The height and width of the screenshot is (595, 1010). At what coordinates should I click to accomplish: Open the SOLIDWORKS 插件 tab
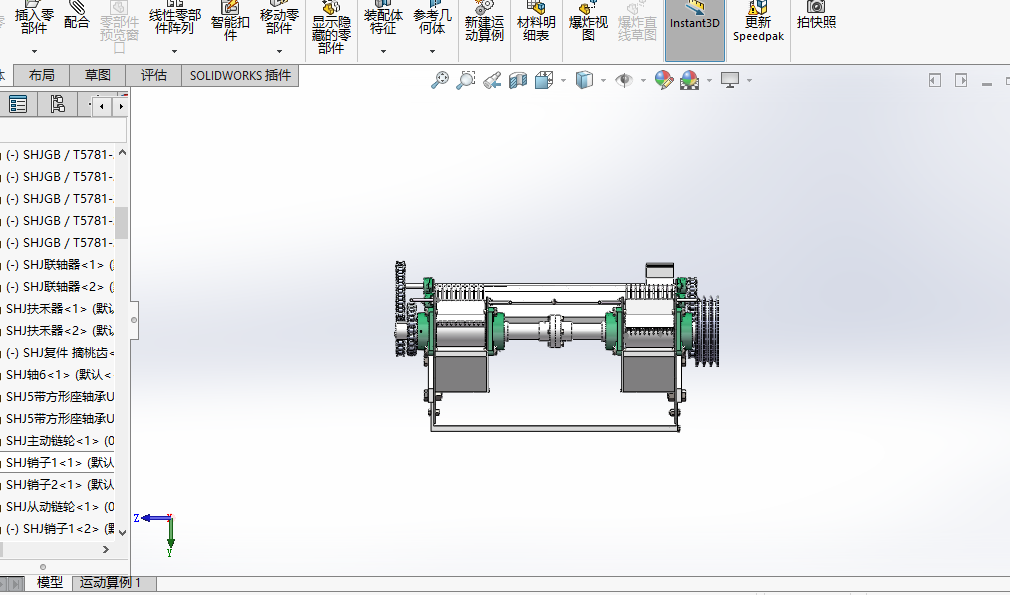pos(240,75)
